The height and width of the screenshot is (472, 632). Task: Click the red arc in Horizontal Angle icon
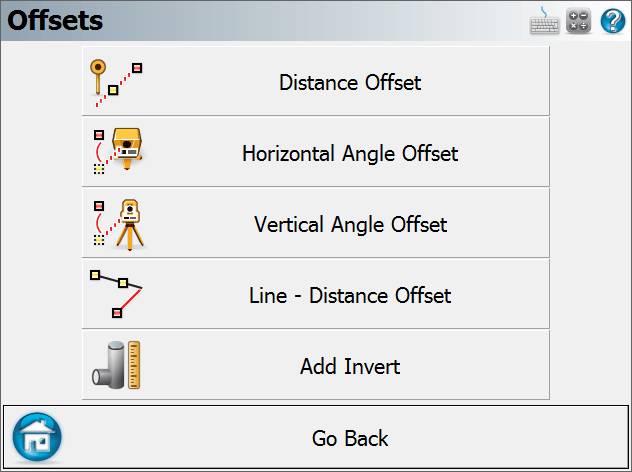[98, 152]
